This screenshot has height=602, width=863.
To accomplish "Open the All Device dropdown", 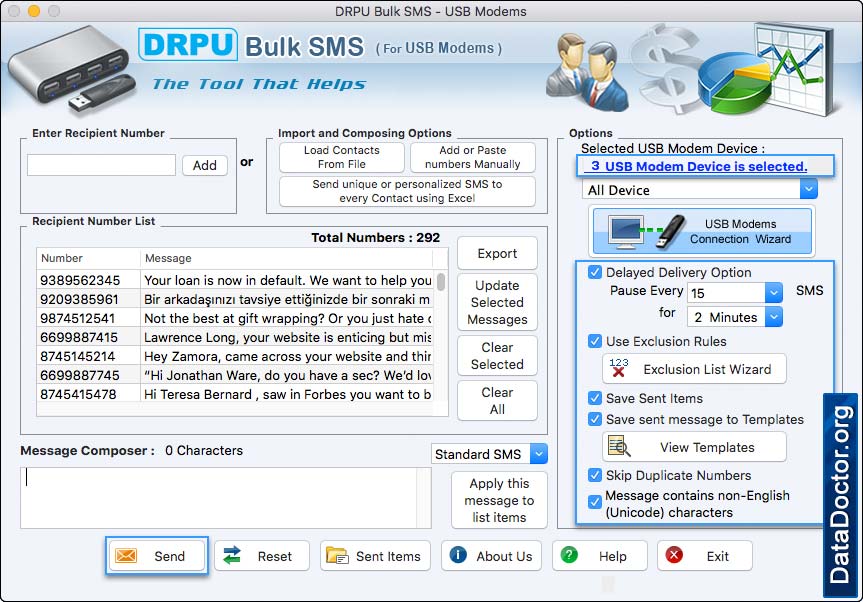I will click(700, 190).
